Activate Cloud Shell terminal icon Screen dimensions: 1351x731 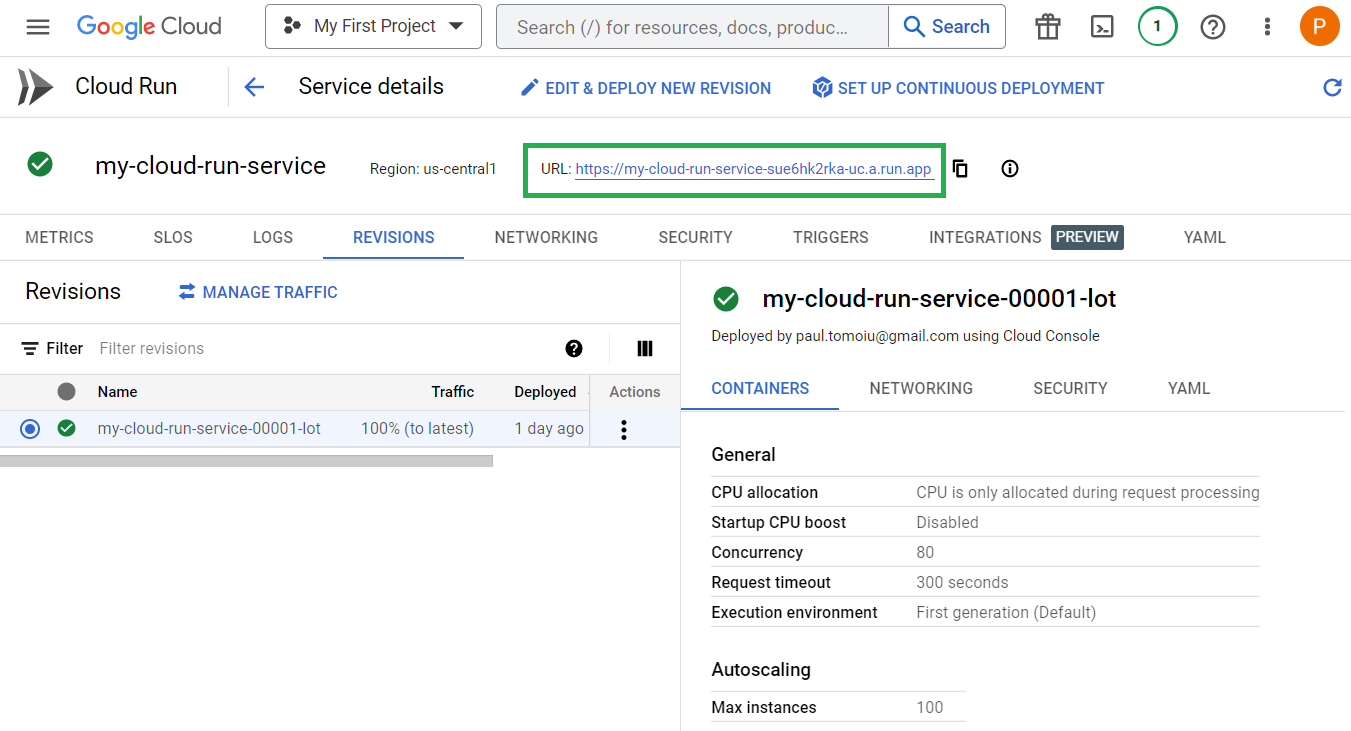(1102, 27)
